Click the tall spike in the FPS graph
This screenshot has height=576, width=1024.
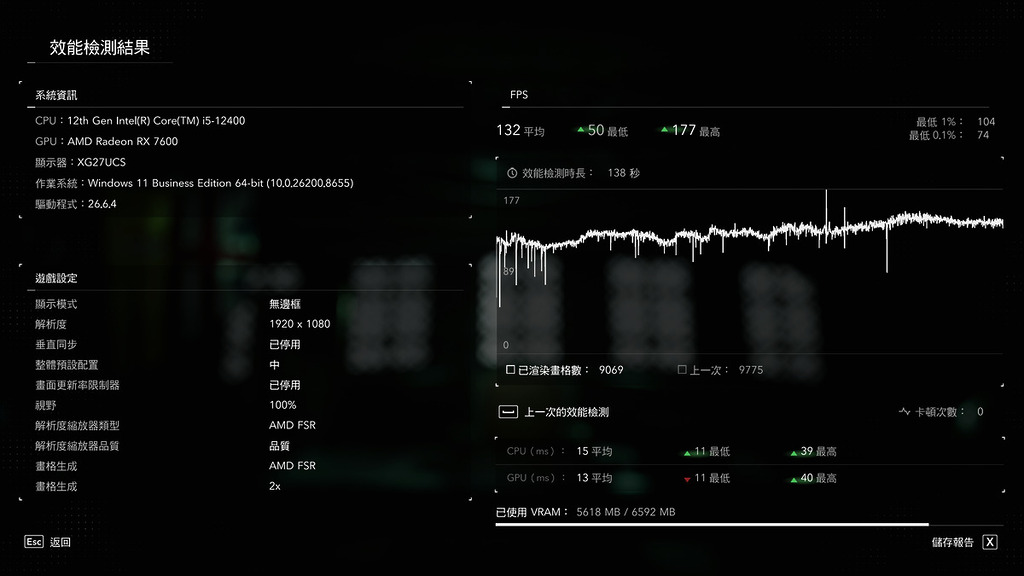(826, 216)
